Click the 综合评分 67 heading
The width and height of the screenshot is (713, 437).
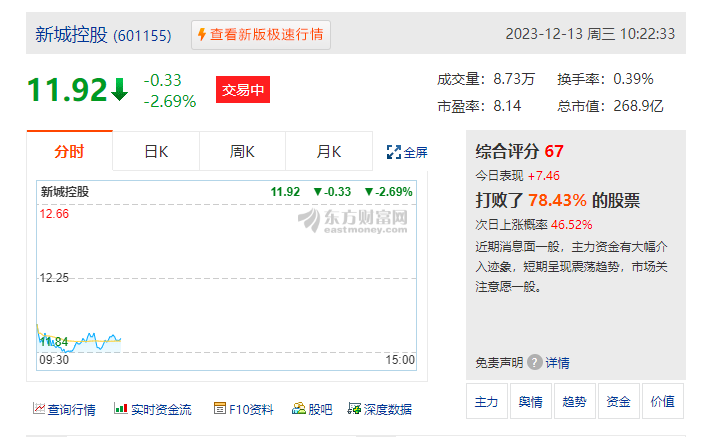pyautogui.click(x=520, y=151)
